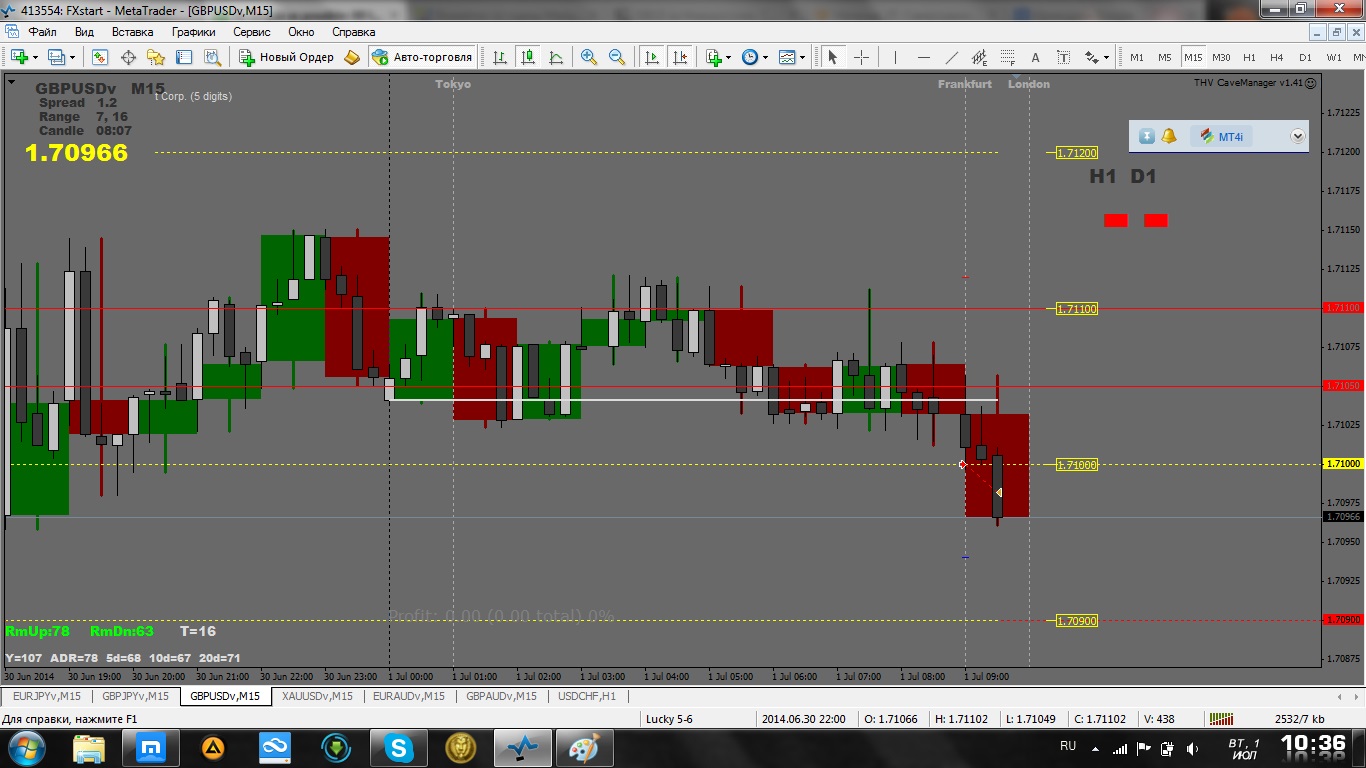Click the Lucky 5-6 profile in status bar
The width and height of the screenshot is (1366, 768).
[x=669, y=719]
